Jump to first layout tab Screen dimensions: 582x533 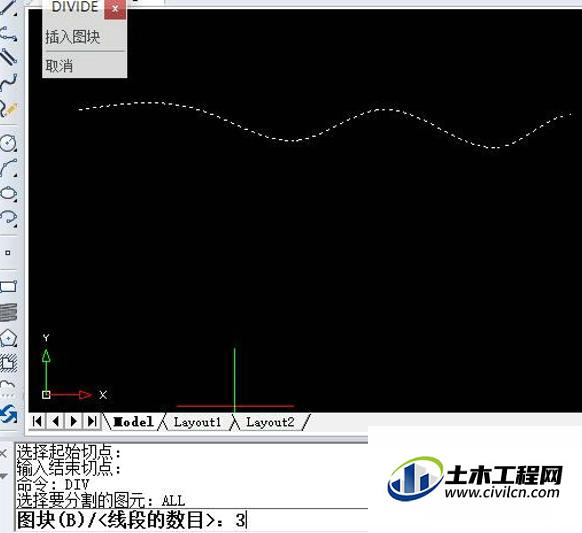click(x=37, y=421)
